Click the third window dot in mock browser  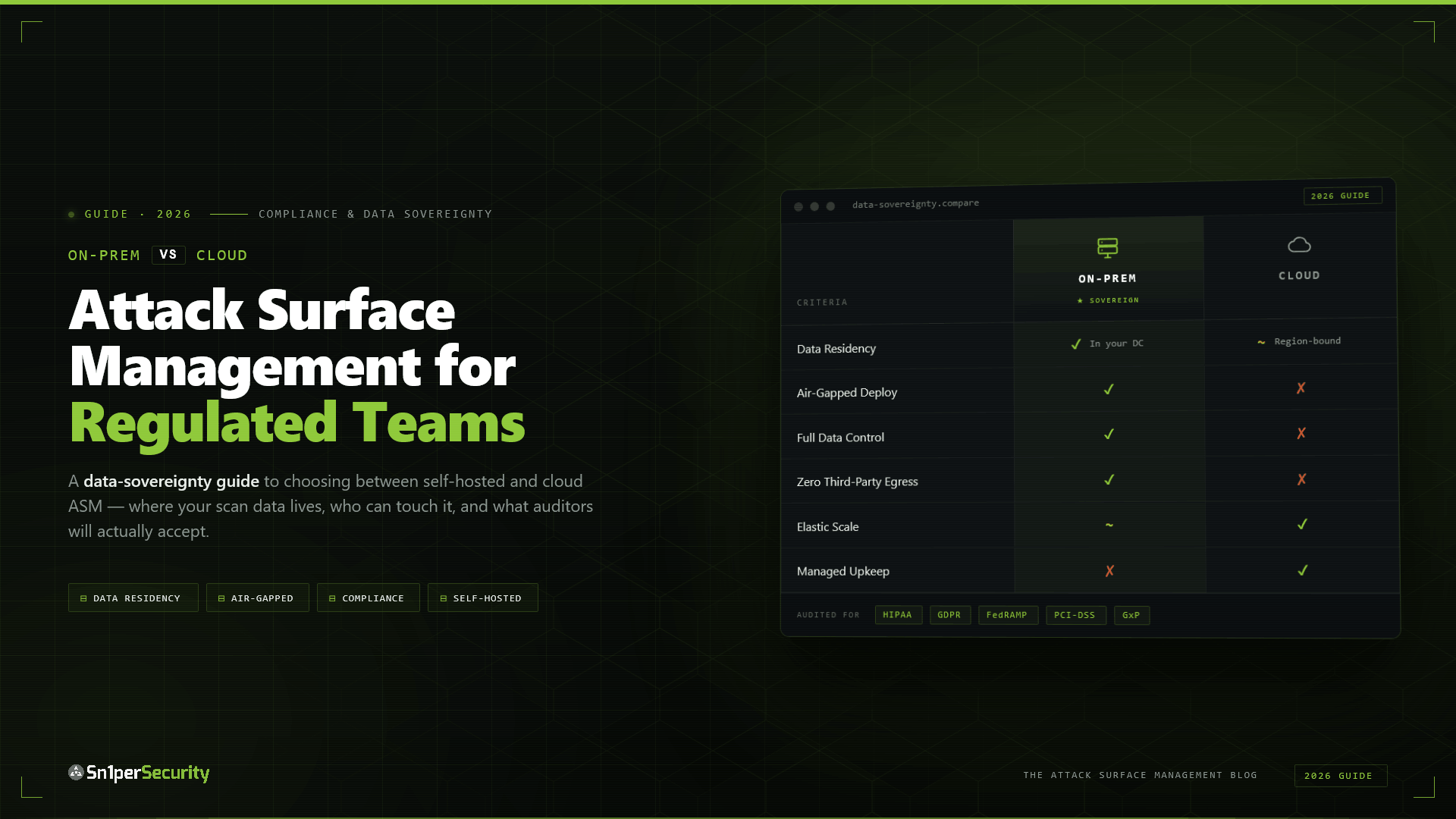[830, 206]
